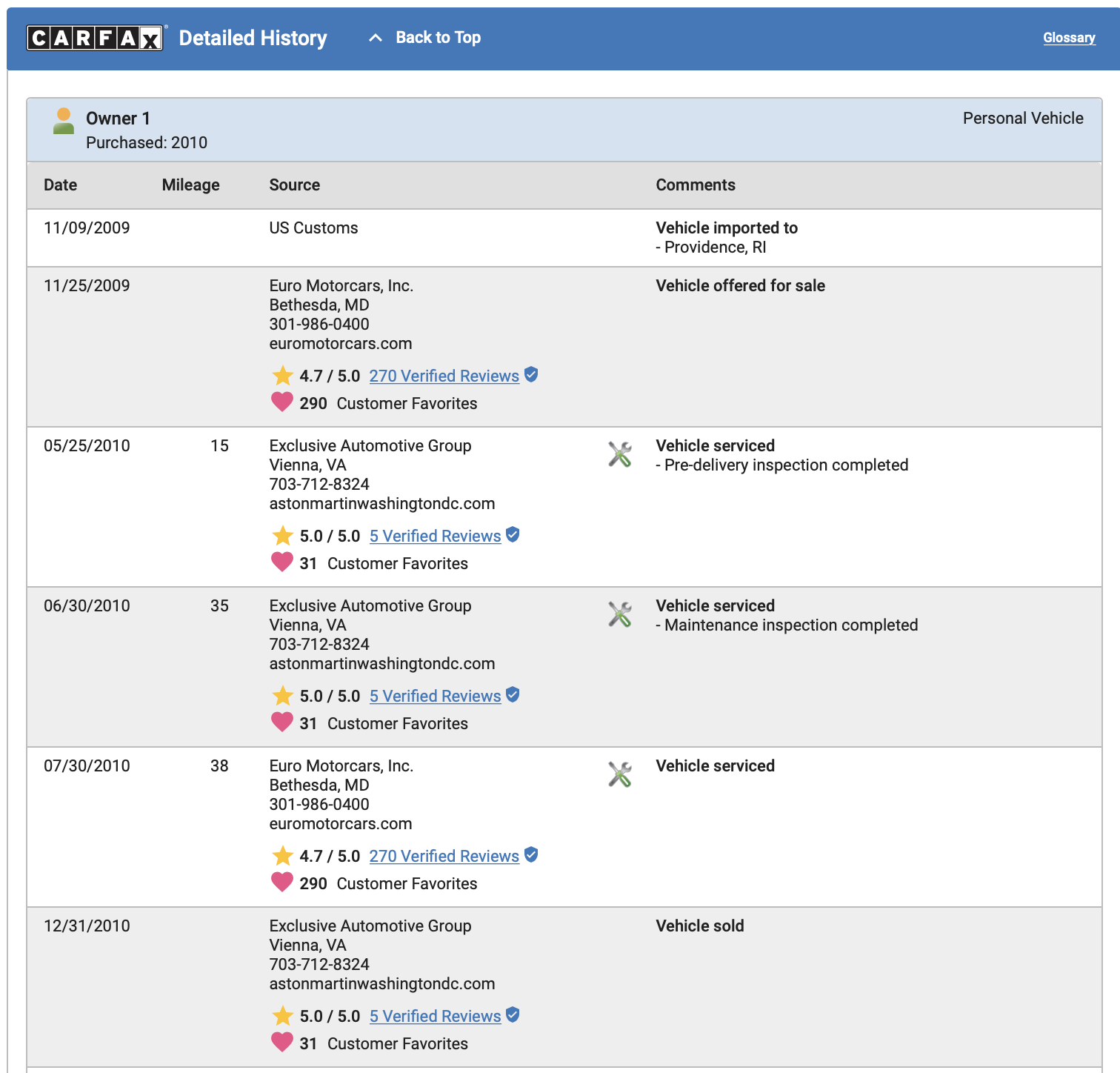Click star rating icon in 06/30/2010 row

click(x=282, y=696)
